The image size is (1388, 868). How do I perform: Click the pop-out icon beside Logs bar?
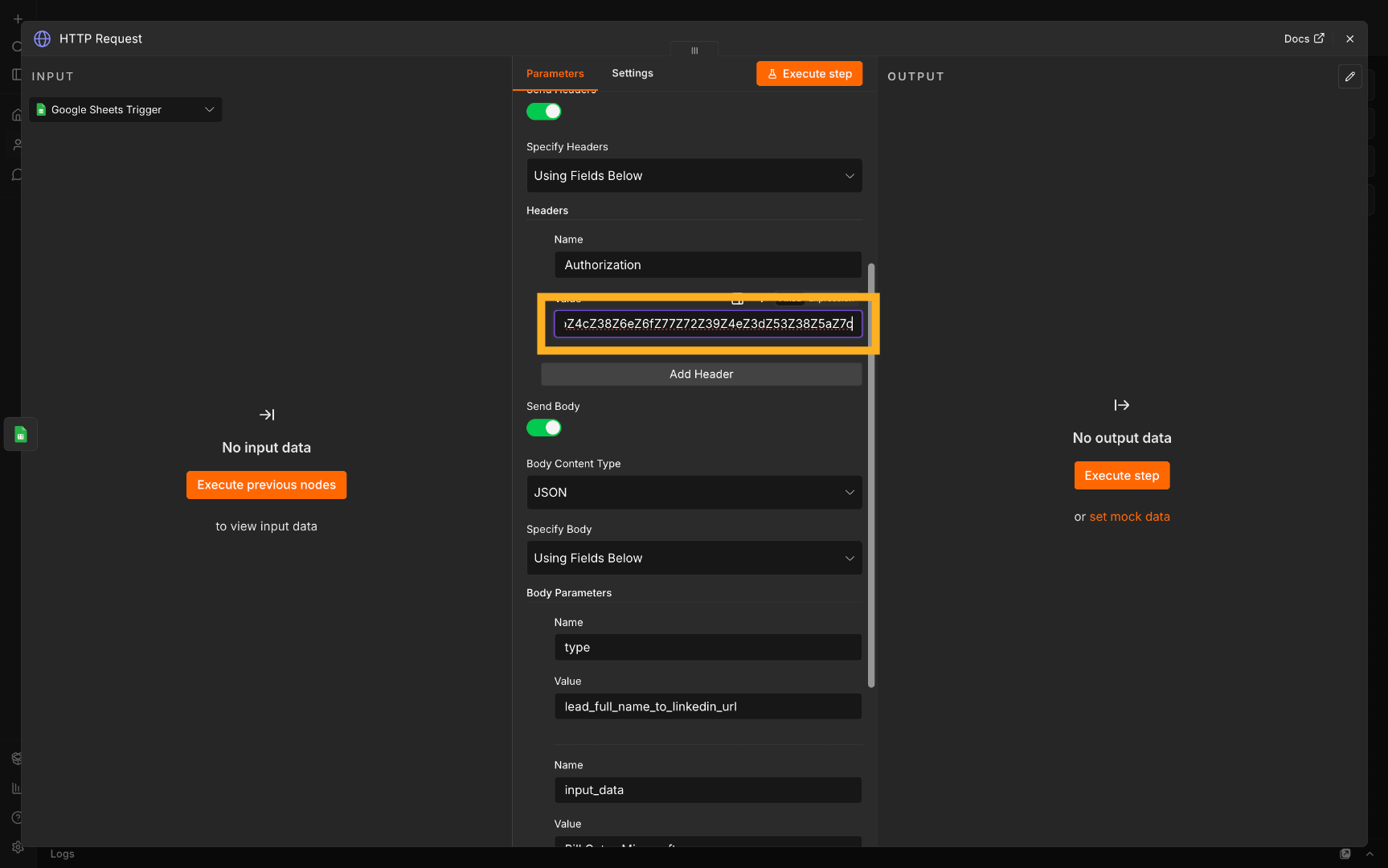coord(1345,854)
